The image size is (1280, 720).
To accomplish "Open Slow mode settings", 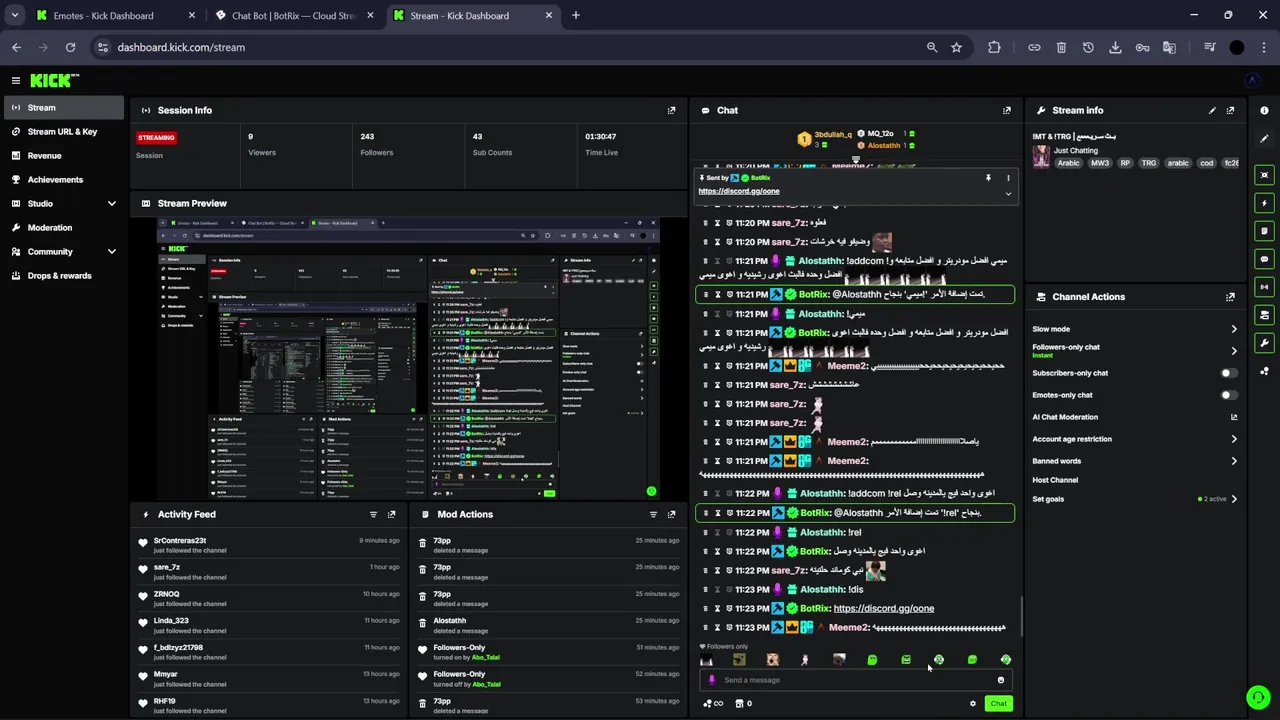I will (x=1135, y=329).
